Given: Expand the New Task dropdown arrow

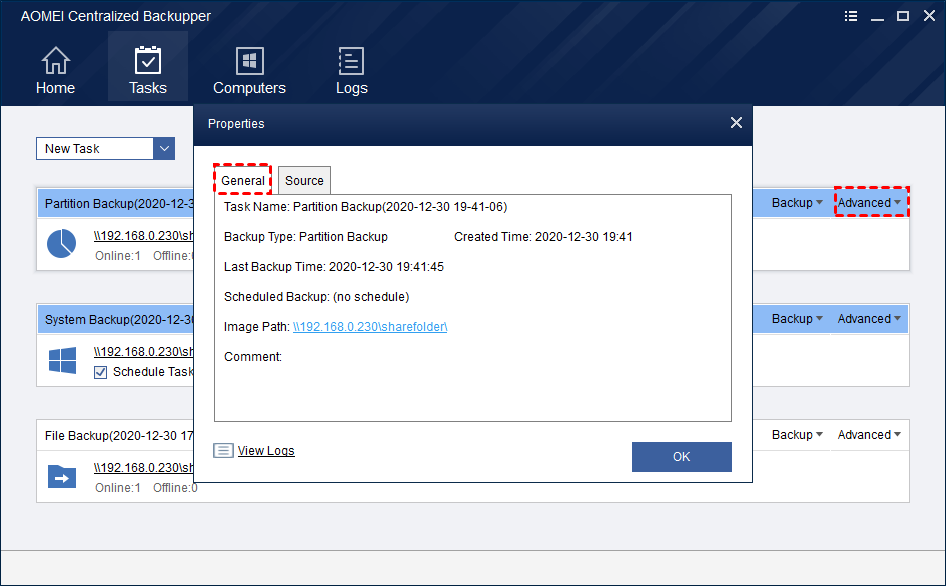Looking at the screenshot, I should coord(163,148).
